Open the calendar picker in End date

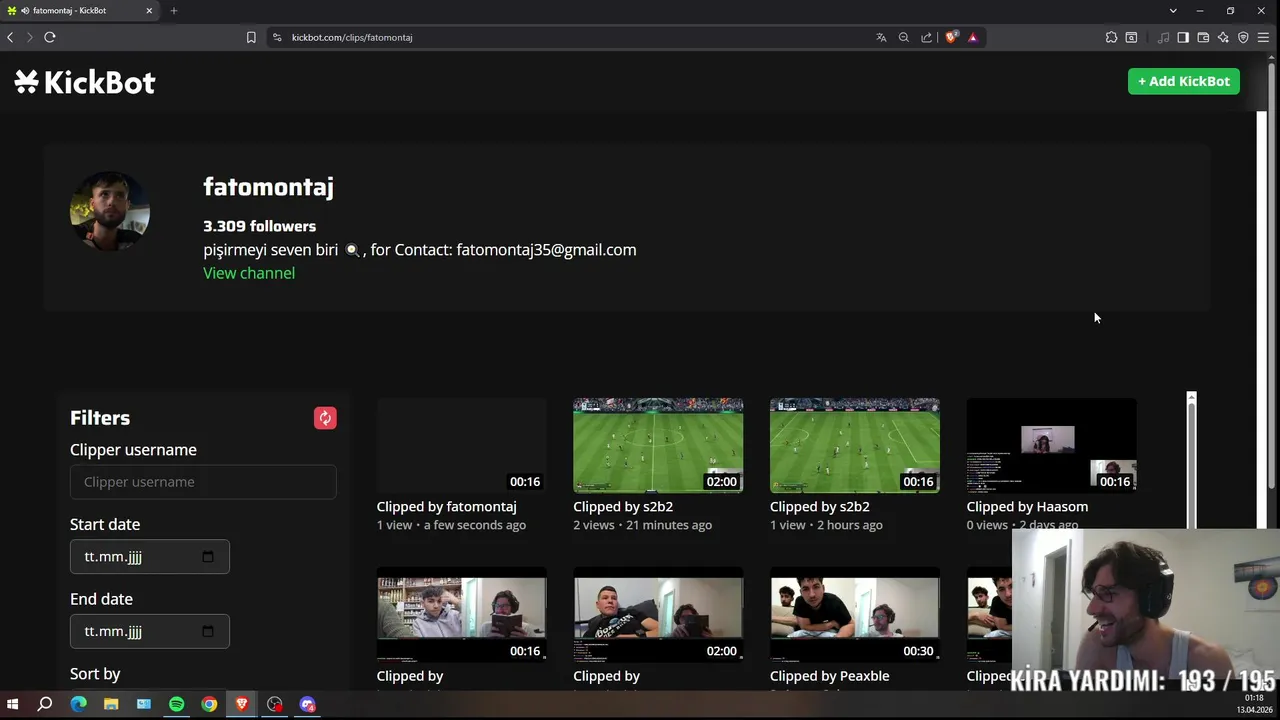pyautogui.click(x=208, y=631)
